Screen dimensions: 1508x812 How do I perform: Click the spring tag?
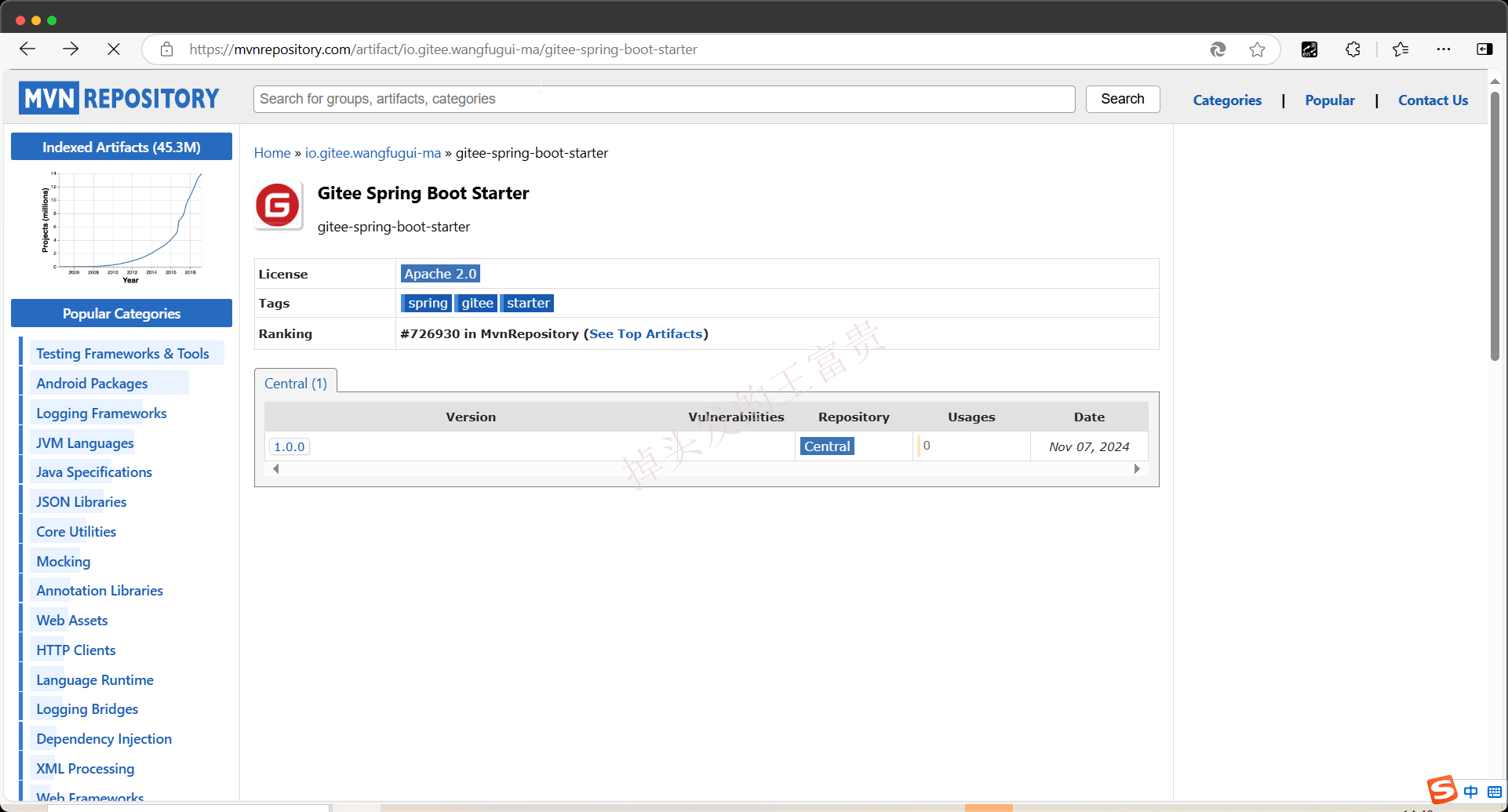[428, 303]
